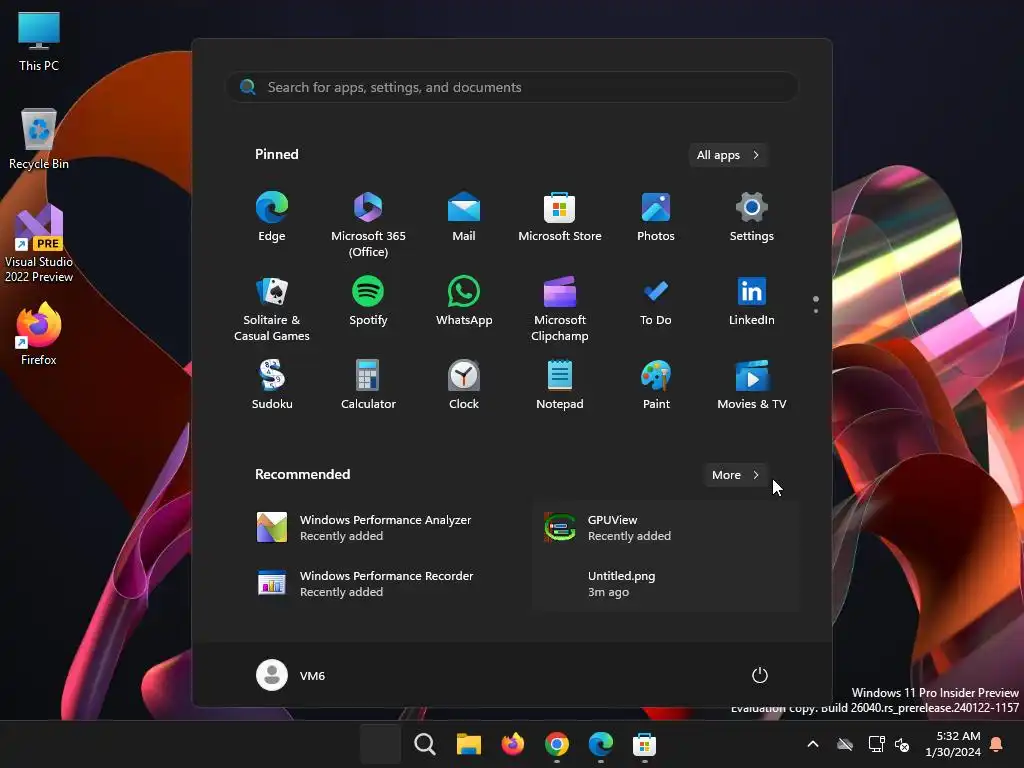The height and width of the screenshot is (768, 1024).
Task: Open Windows Performance Recorder recommendation
Action: (378, 584)
